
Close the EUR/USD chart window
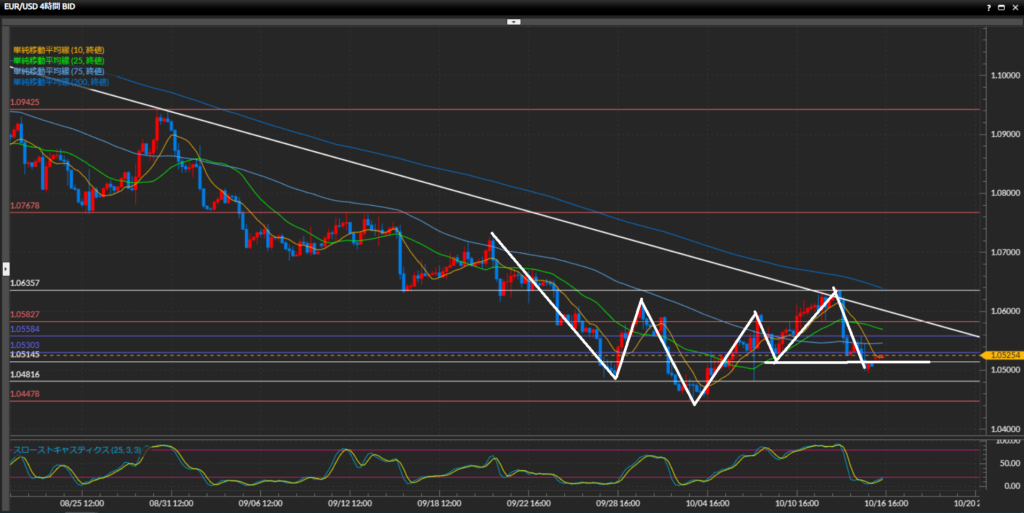(1014, 6)
